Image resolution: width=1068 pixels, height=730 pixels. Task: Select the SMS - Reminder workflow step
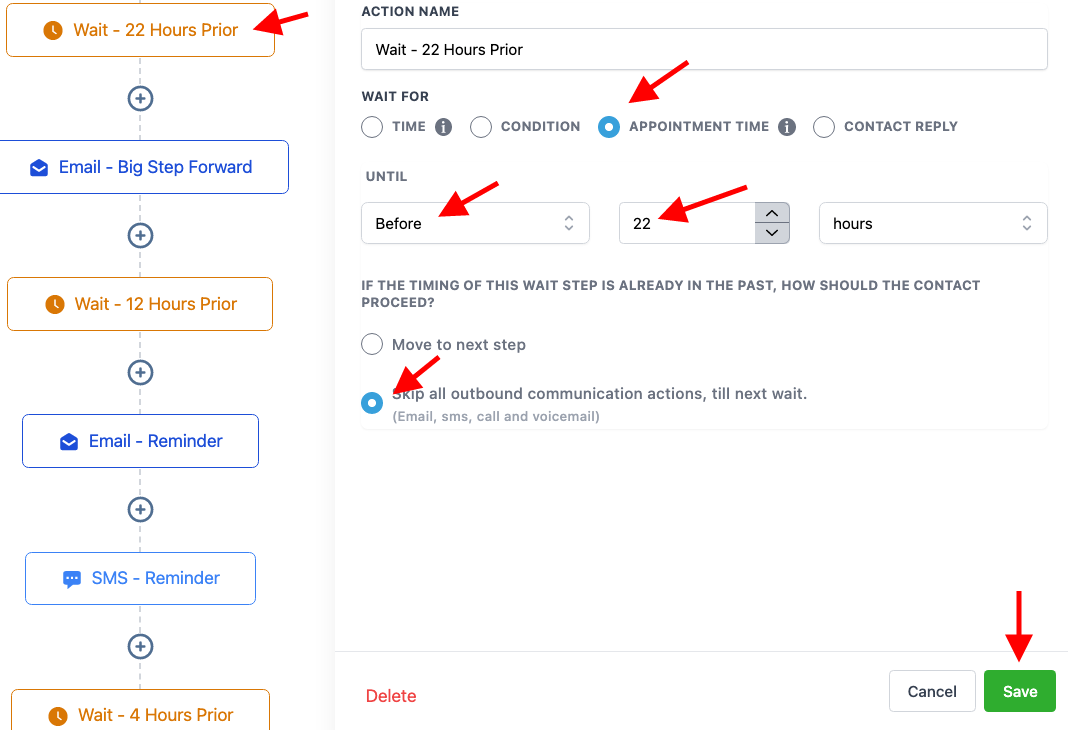[x=140, y=578]
